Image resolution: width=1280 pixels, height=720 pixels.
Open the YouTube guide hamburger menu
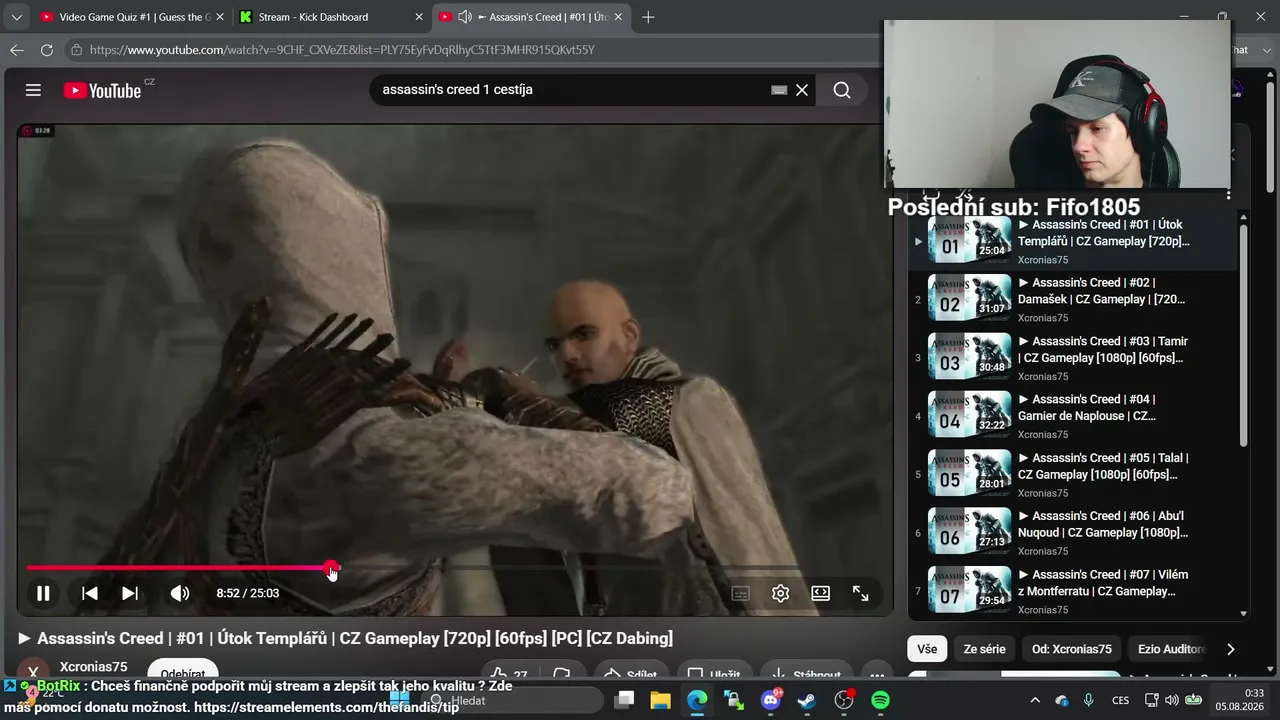33,90
